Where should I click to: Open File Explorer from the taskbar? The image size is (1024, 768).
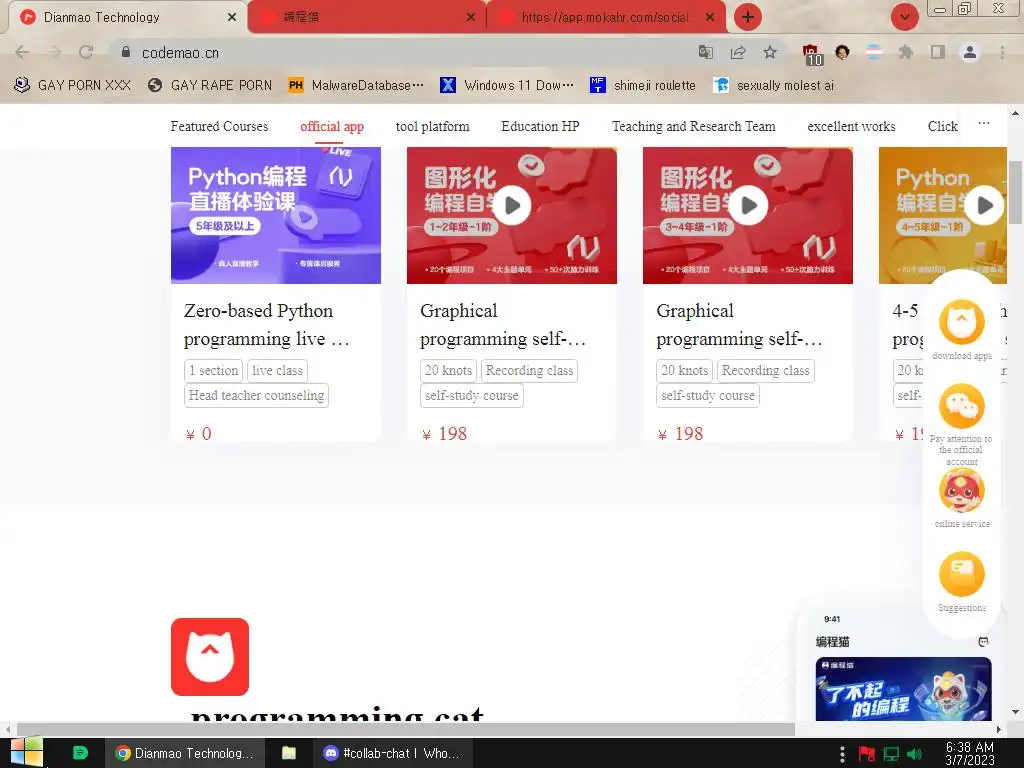289,753
